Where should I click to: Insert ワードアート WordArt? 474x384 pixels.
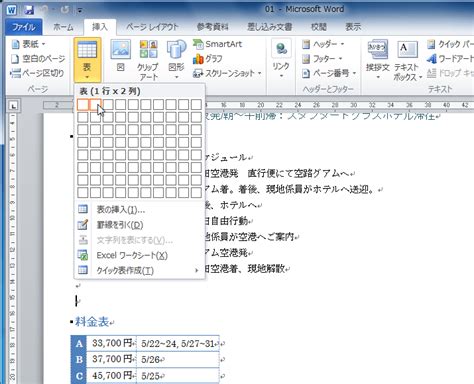tap(450, 59)
